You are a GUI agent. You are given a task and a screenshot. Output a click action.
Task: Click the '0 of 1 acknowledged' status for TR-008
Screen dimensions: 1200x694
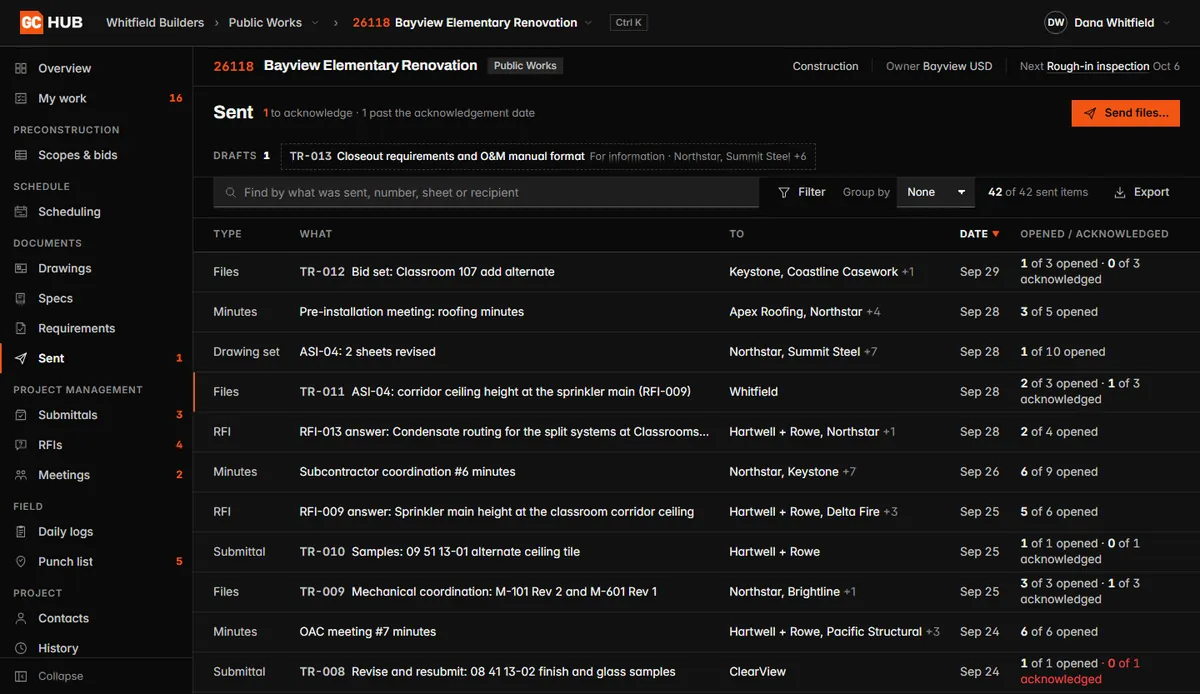(x=1081, y=671)
